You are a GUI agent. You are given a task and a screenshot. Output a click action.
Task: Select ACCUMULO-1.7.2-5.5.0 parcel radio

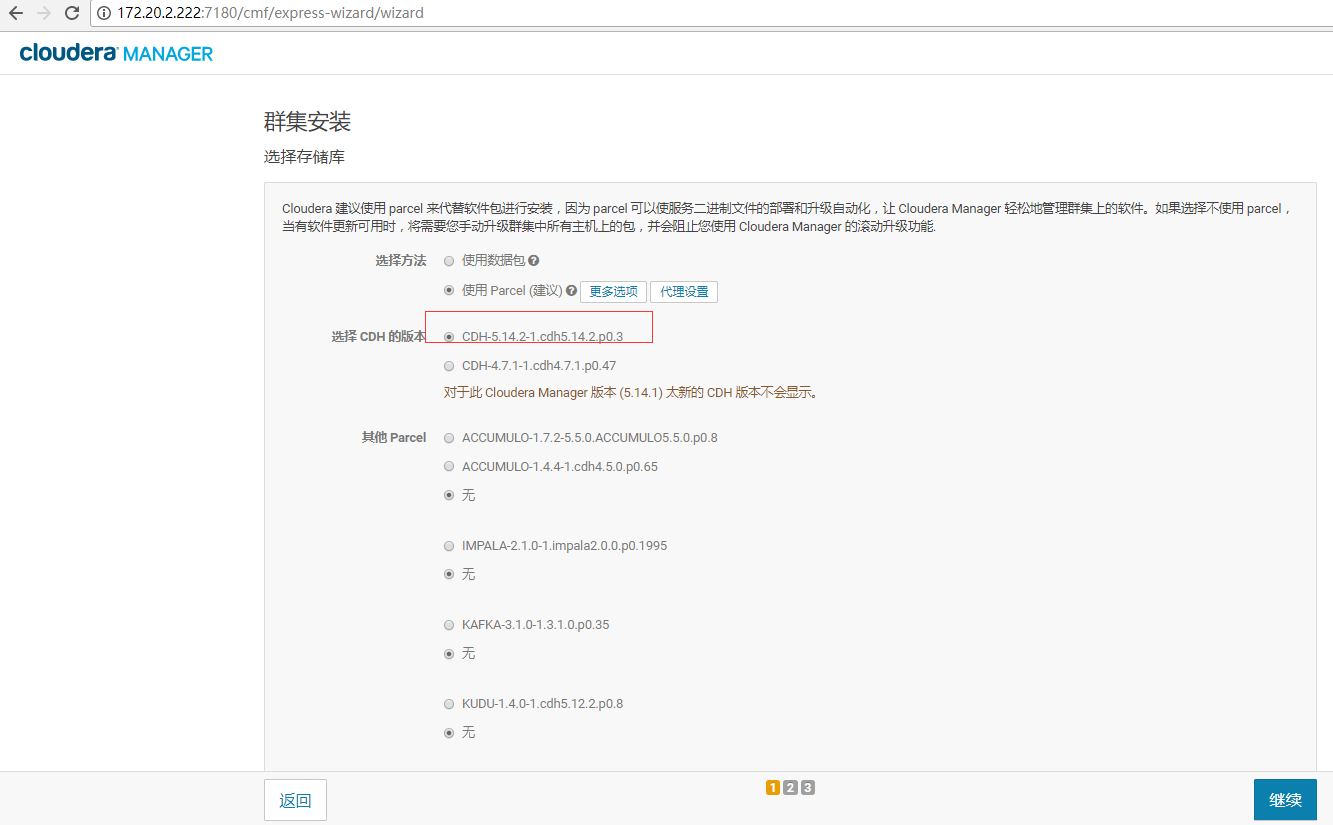449,438
